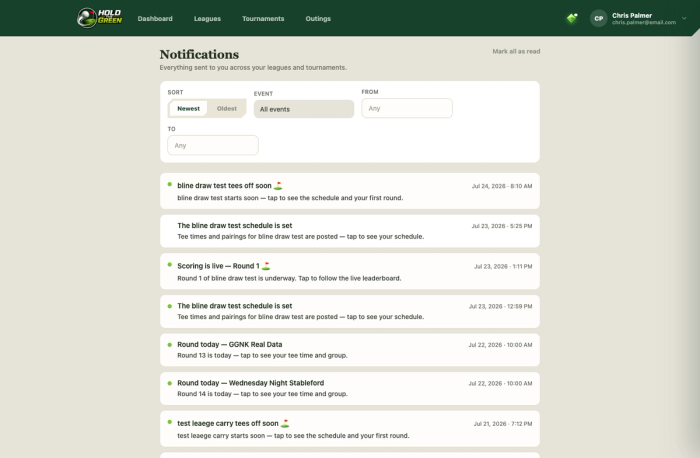Switch sort order to Oldest
700x458 pixels.
(227, 108)
